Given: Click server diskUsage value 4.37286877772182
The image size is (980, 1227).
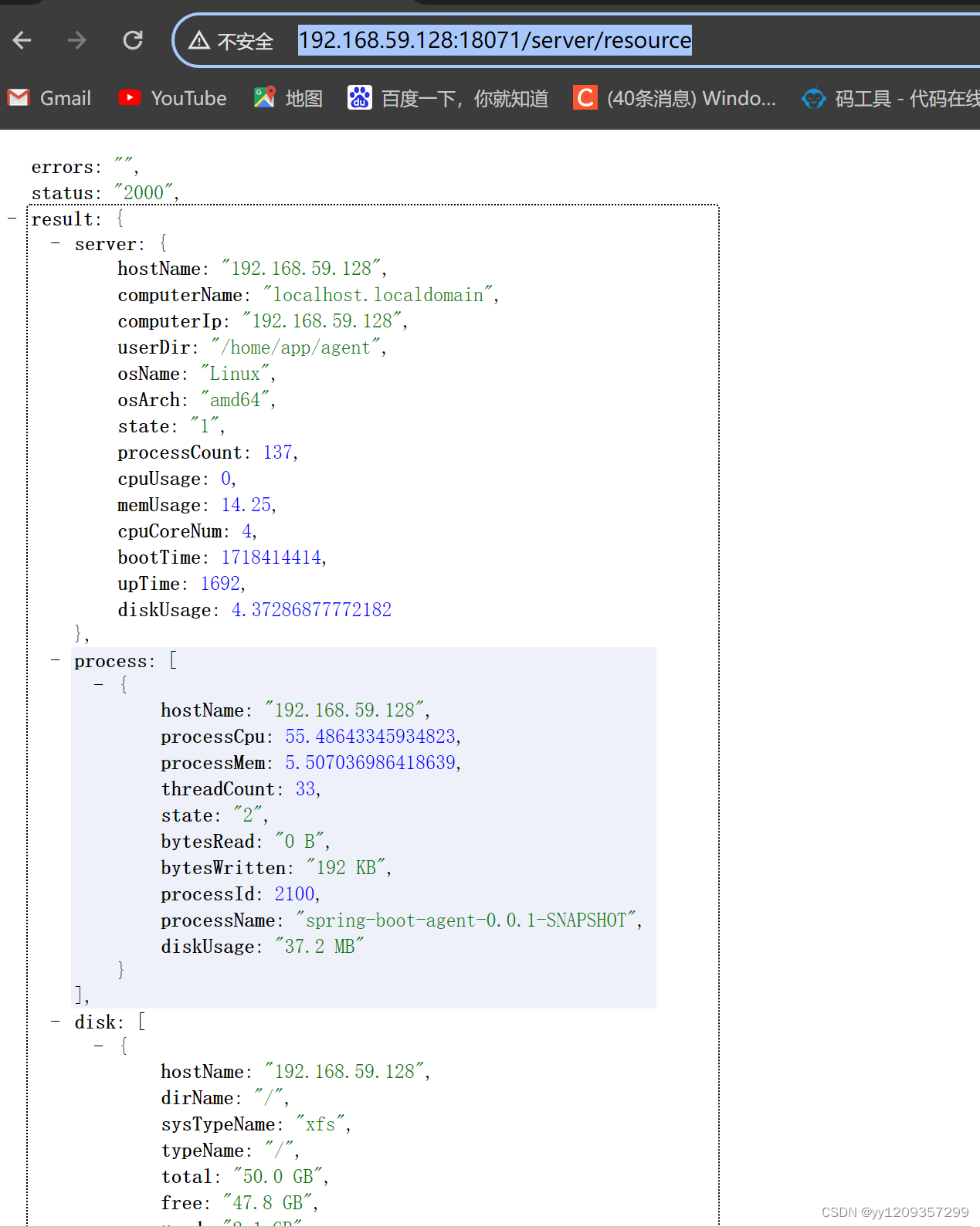Looking at the screenshot, I should [x=311, y=610].
